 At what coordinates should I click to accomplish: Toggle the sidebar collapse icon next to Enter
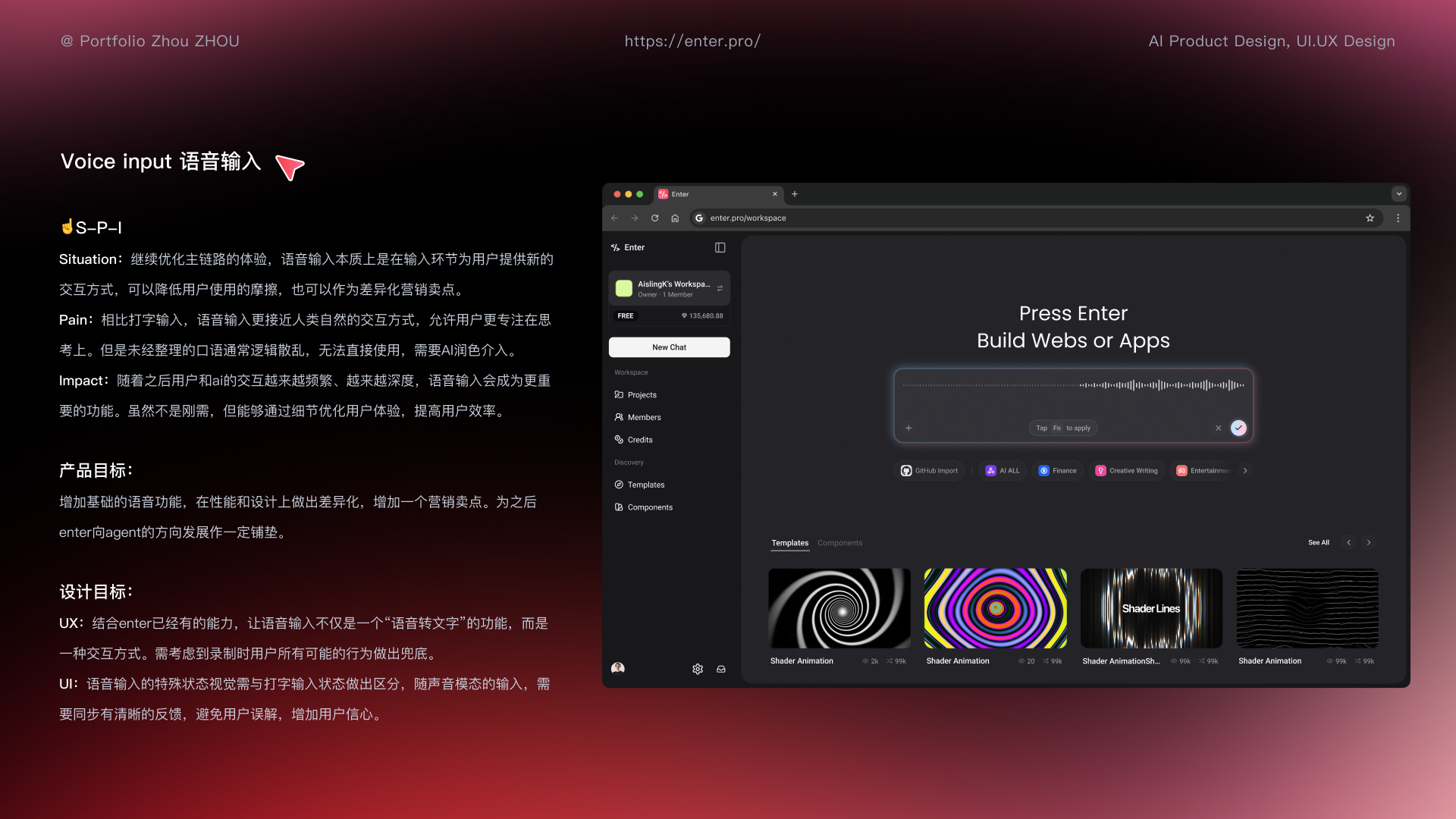[x=720, y=247]
